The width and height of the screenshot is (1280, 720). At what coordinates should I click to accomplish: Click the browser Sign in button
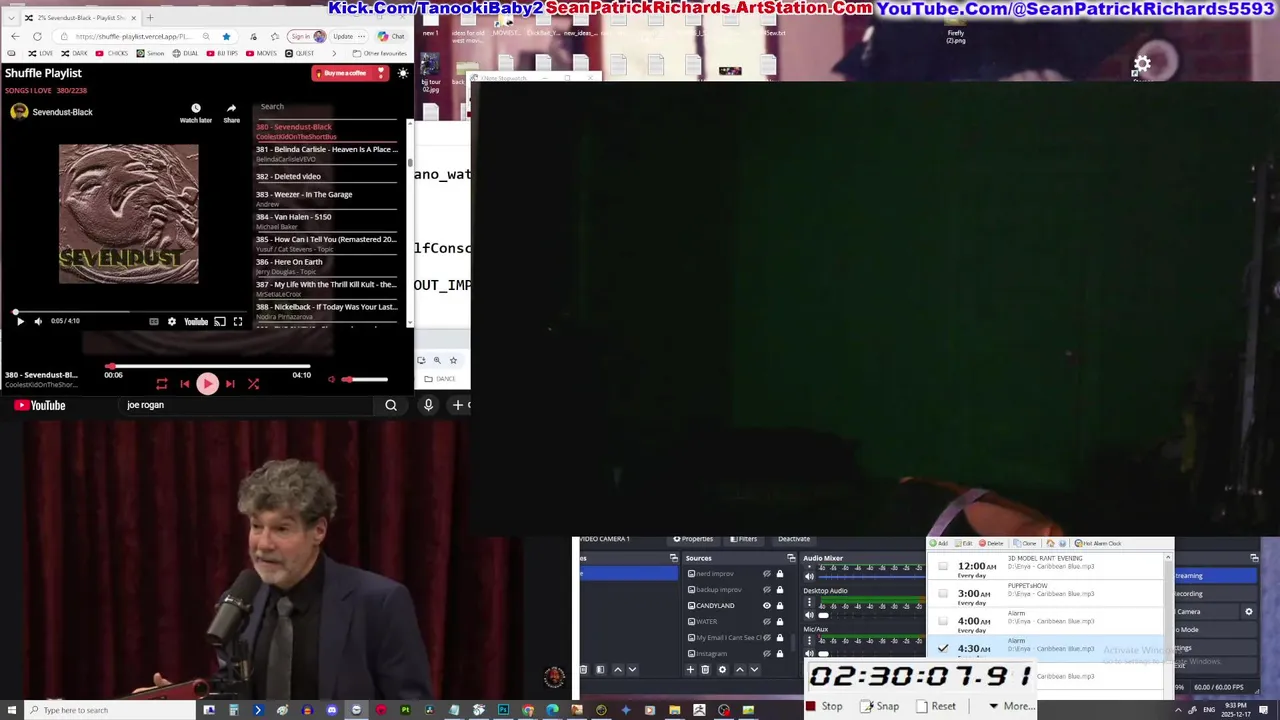(x=306, y=36)
